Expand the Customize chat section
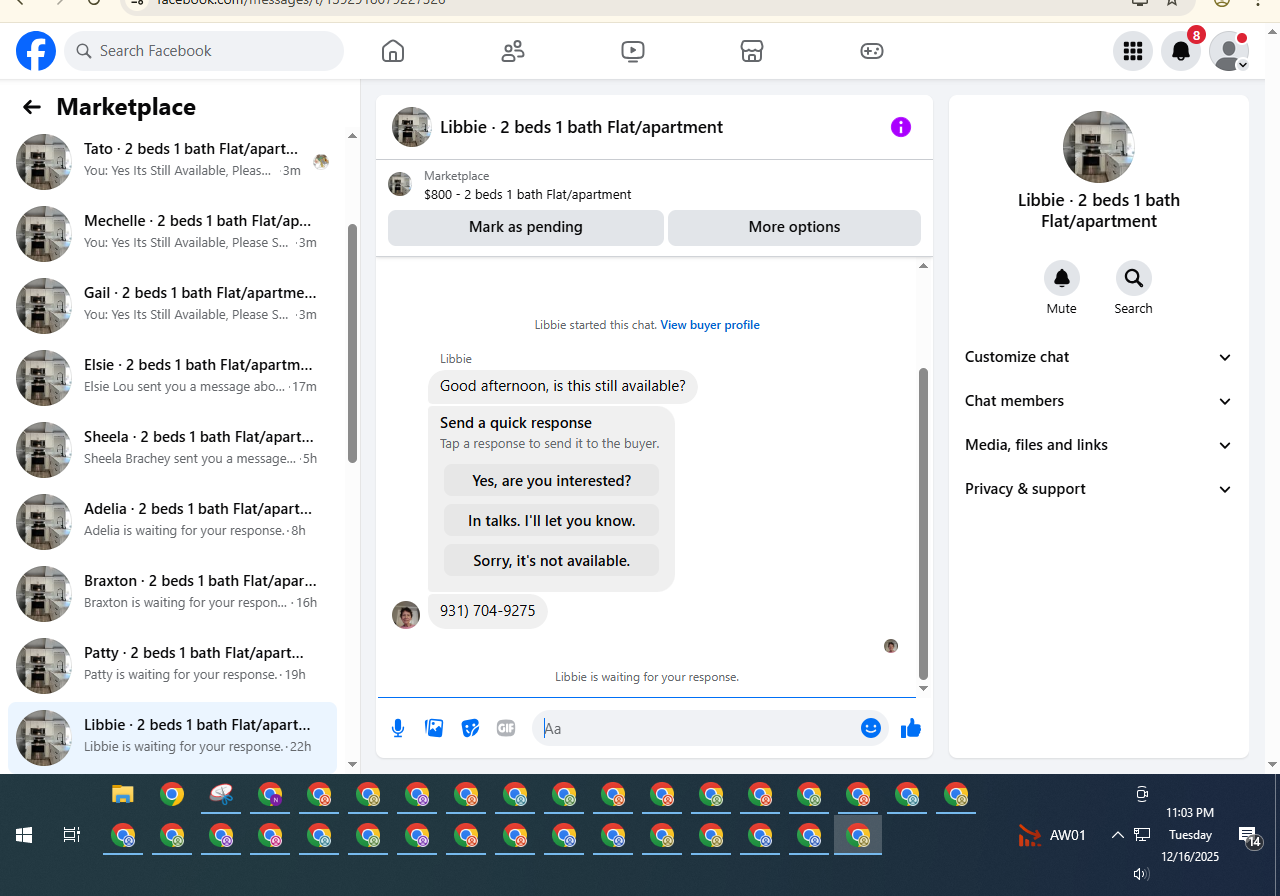 coord(1099,357)
